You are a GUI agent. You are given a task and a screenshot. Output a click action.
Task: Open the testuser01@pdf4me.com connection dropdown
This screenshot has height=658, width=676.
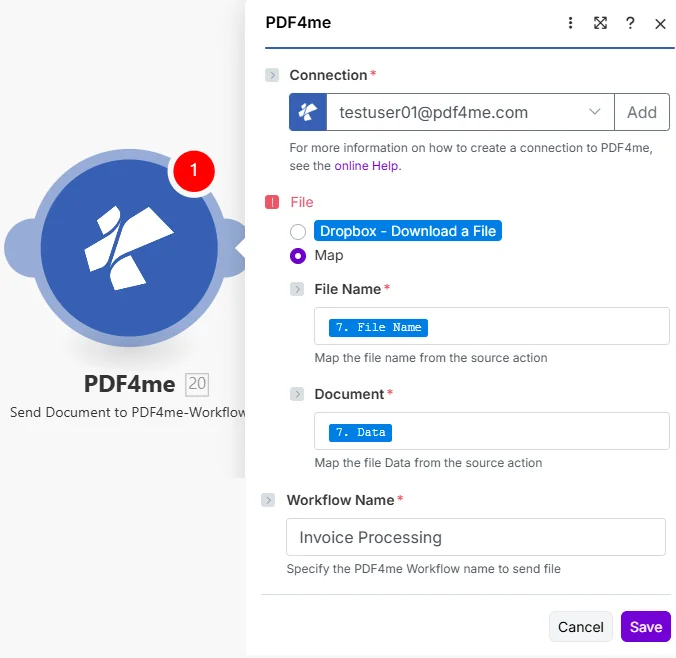pos(470,112)
